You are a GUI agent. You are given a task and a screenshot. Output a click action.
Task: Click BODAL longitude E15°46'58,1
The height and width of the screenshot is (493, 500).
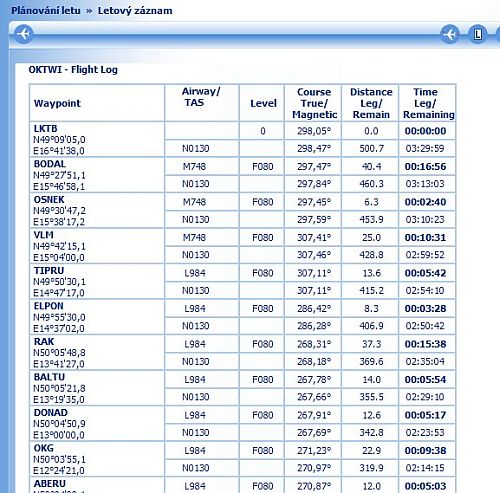coord(59,187)
